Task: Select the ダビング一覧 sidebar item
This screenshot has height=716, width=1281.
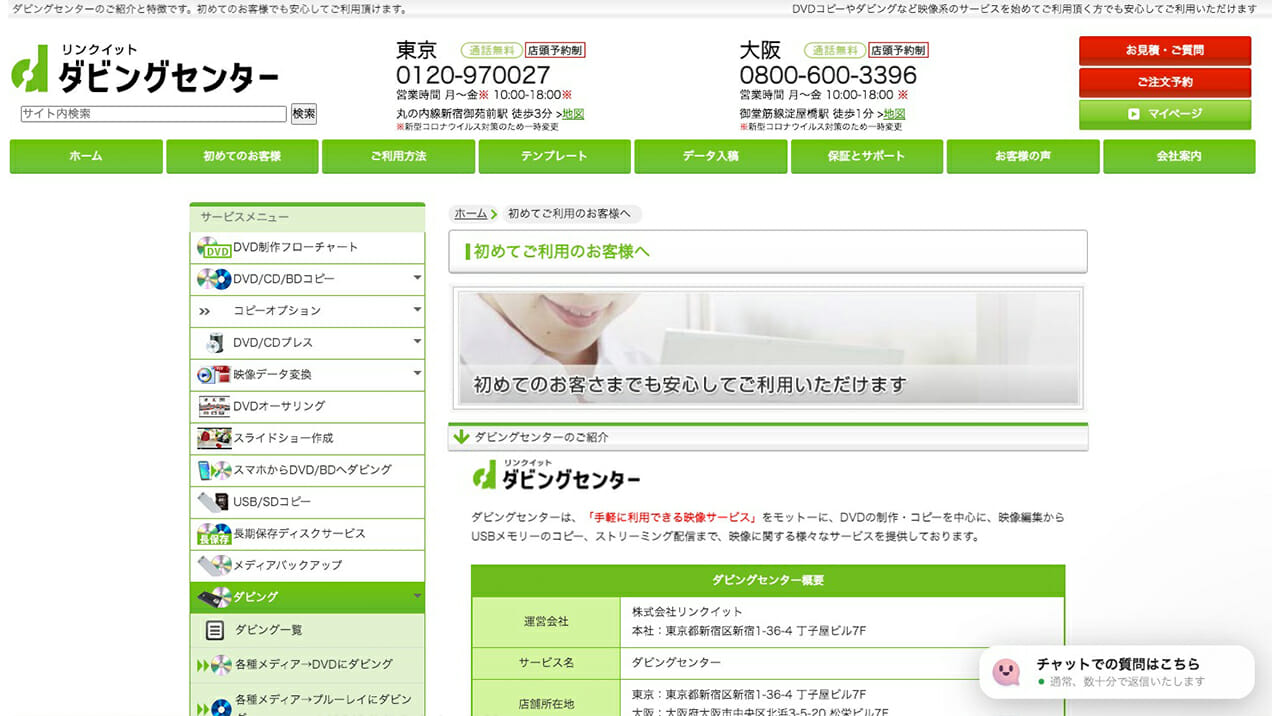Action: click(x=307, y=630)
